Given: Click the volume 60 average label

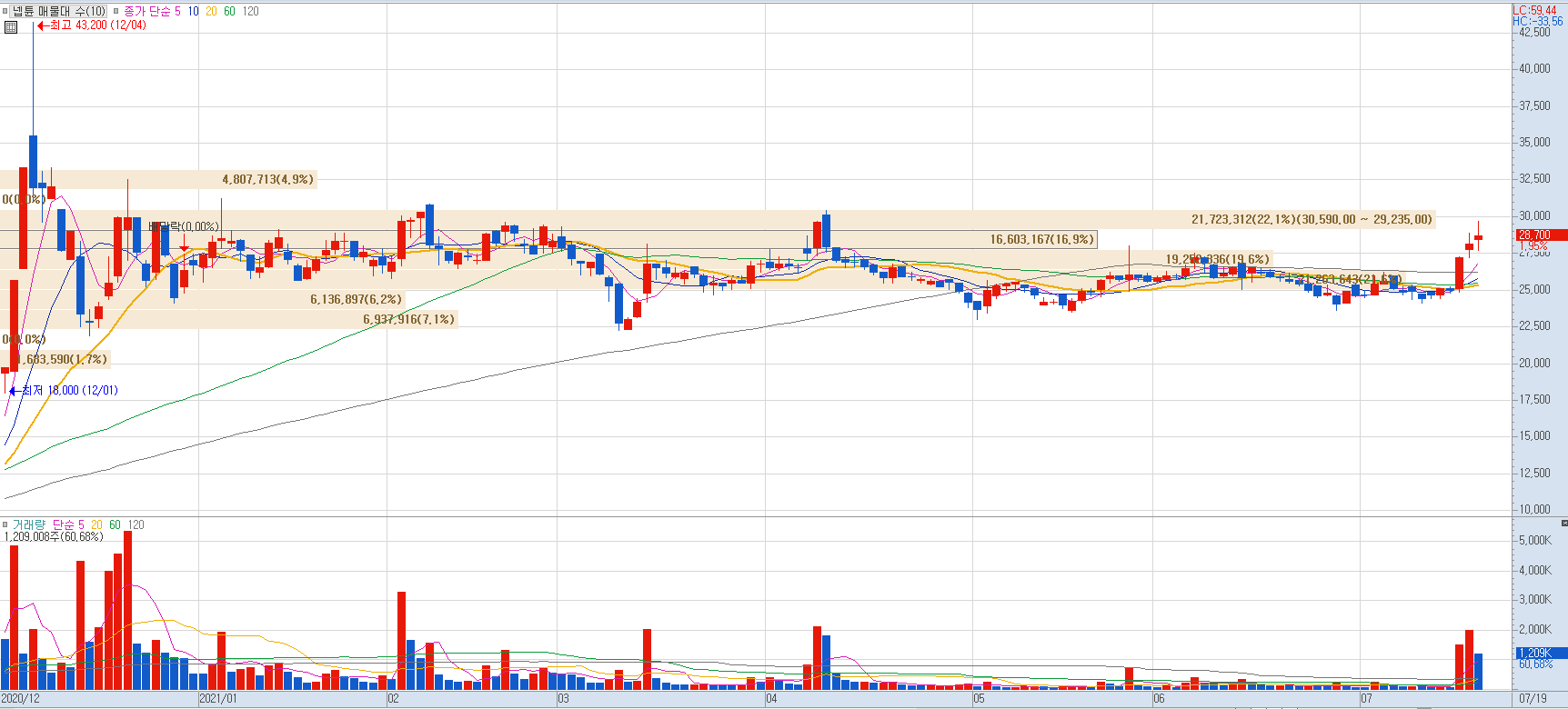Looking at the screenshot, I should tap(115, 524).
